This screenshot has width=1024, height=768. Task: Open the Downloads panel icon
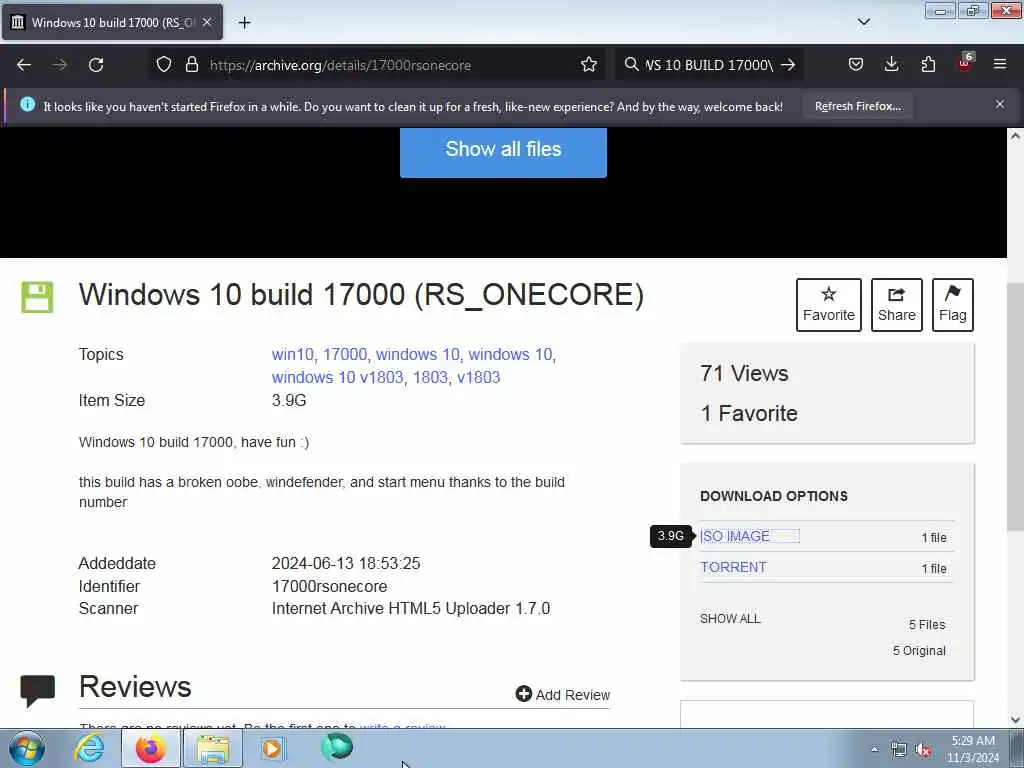[891, 65]
